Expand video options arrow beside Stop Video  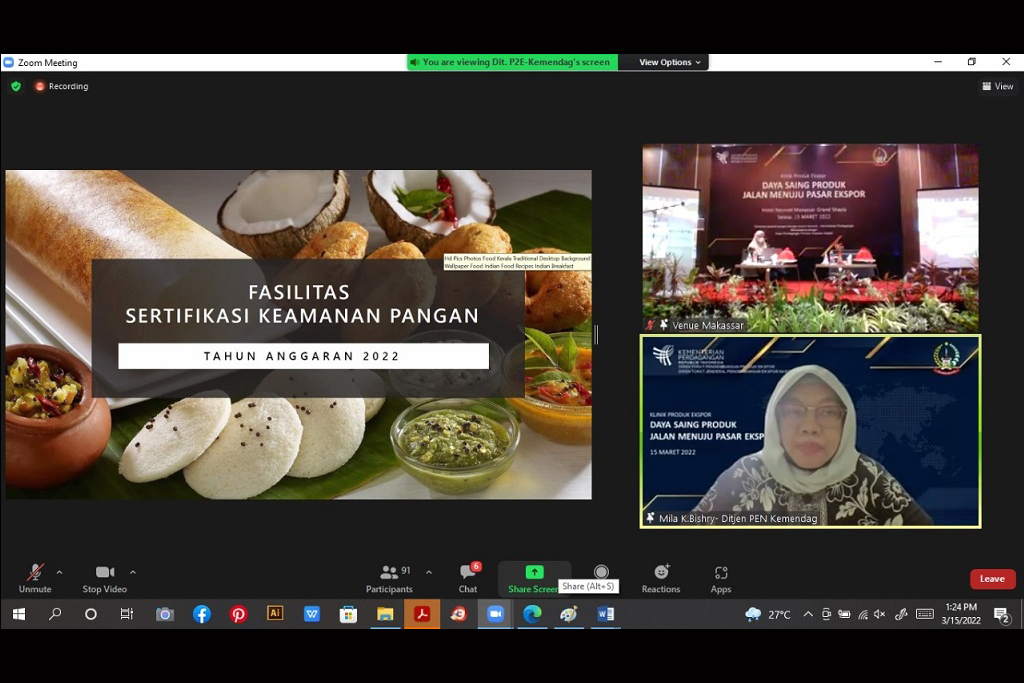pos(133,573)
